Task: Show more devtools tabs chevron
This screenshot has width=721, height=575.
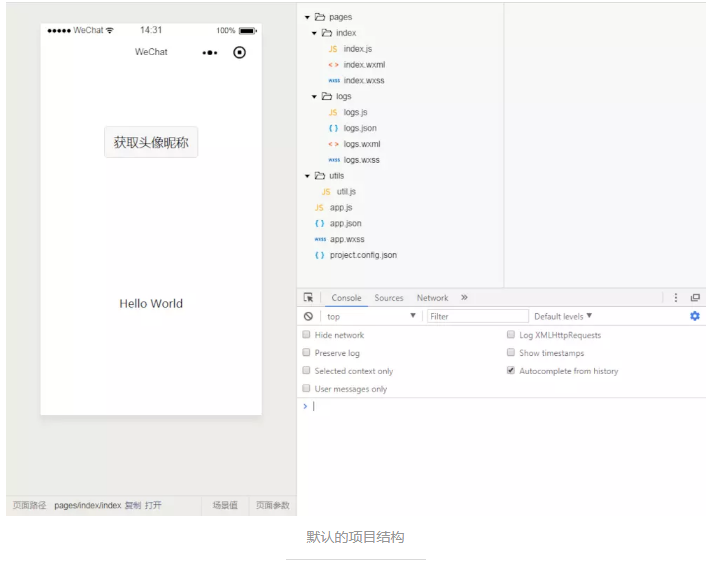Action: (464, 298)
